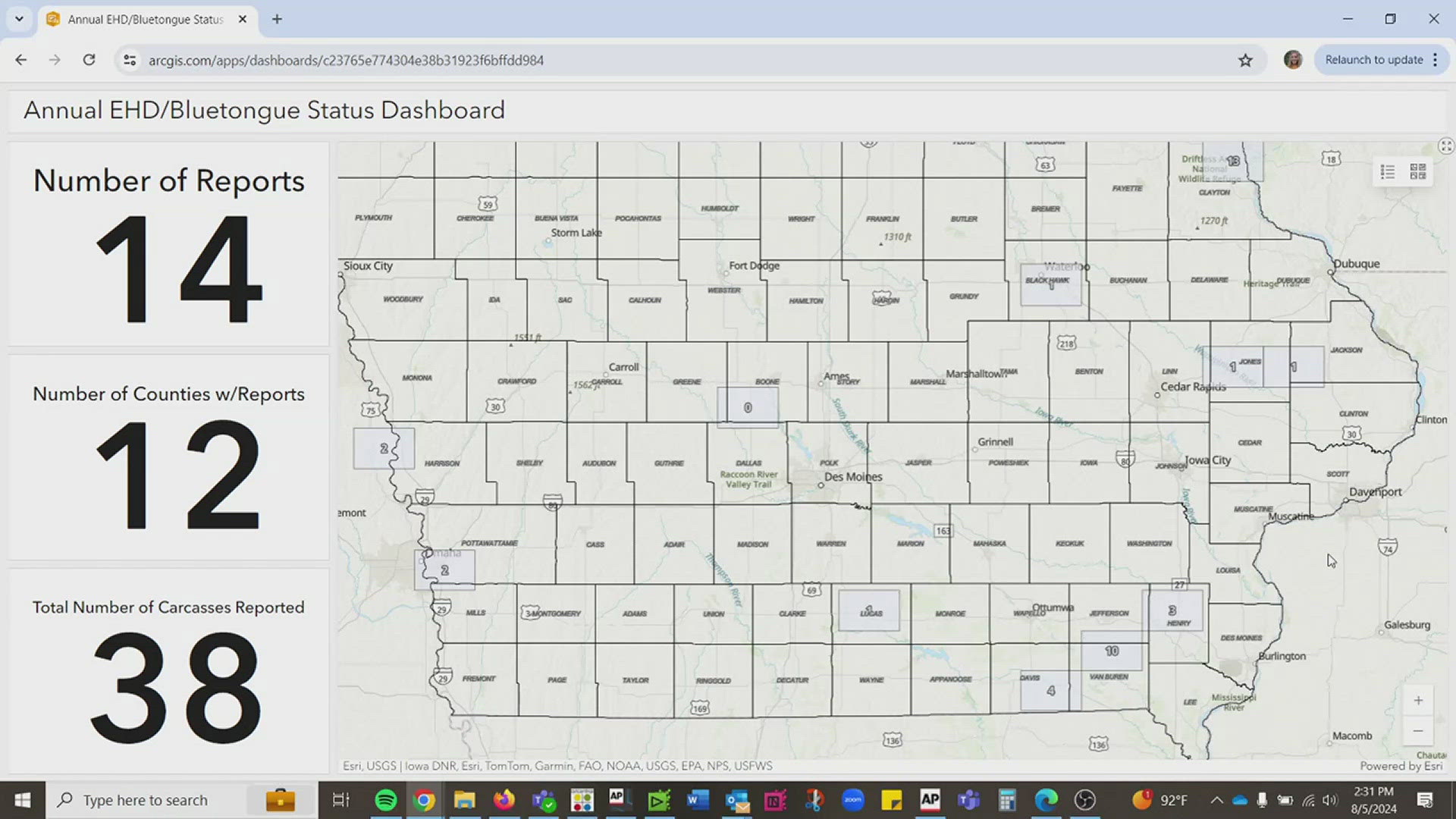View site information icon in address bar

(x=130, y=60)
